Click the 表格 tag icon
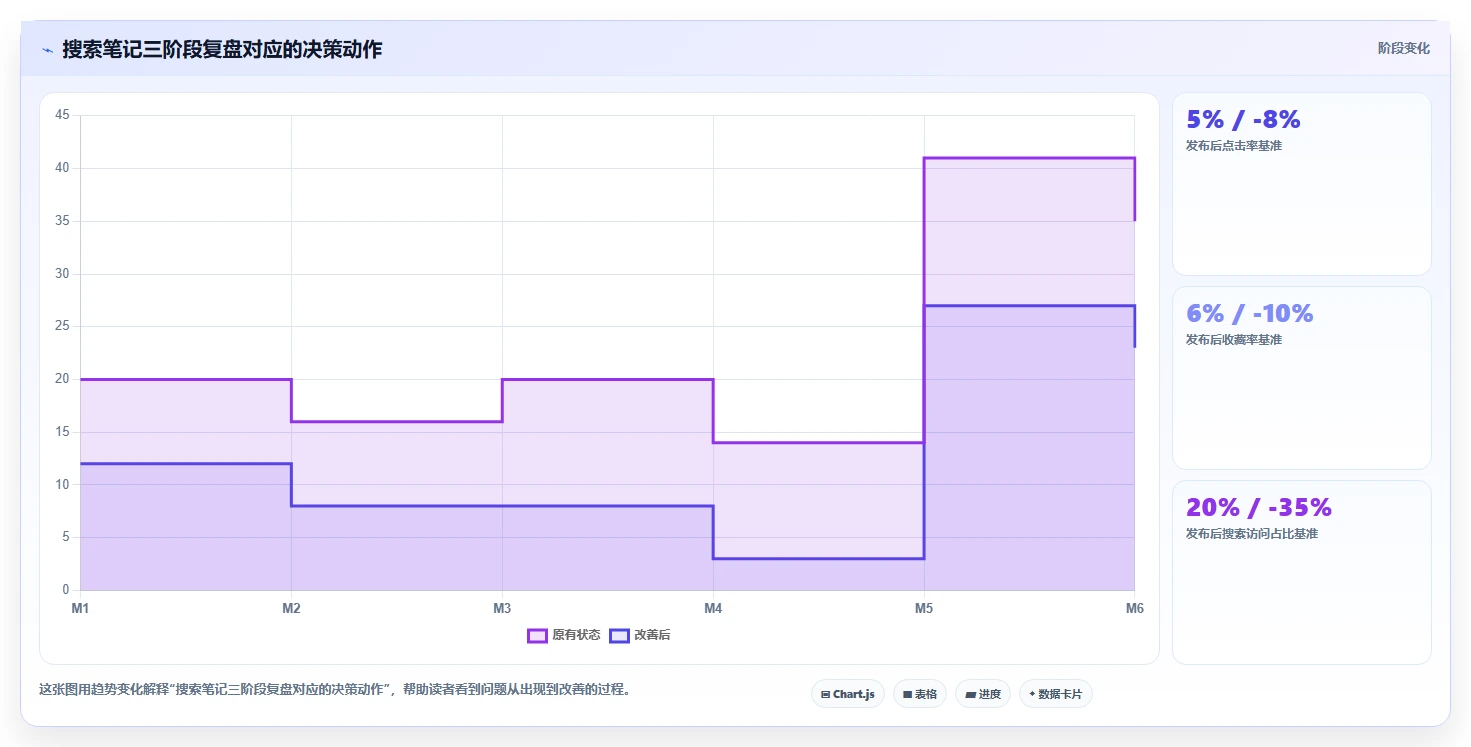Screen dimensions: 1471x747 [x=907, y=694]
